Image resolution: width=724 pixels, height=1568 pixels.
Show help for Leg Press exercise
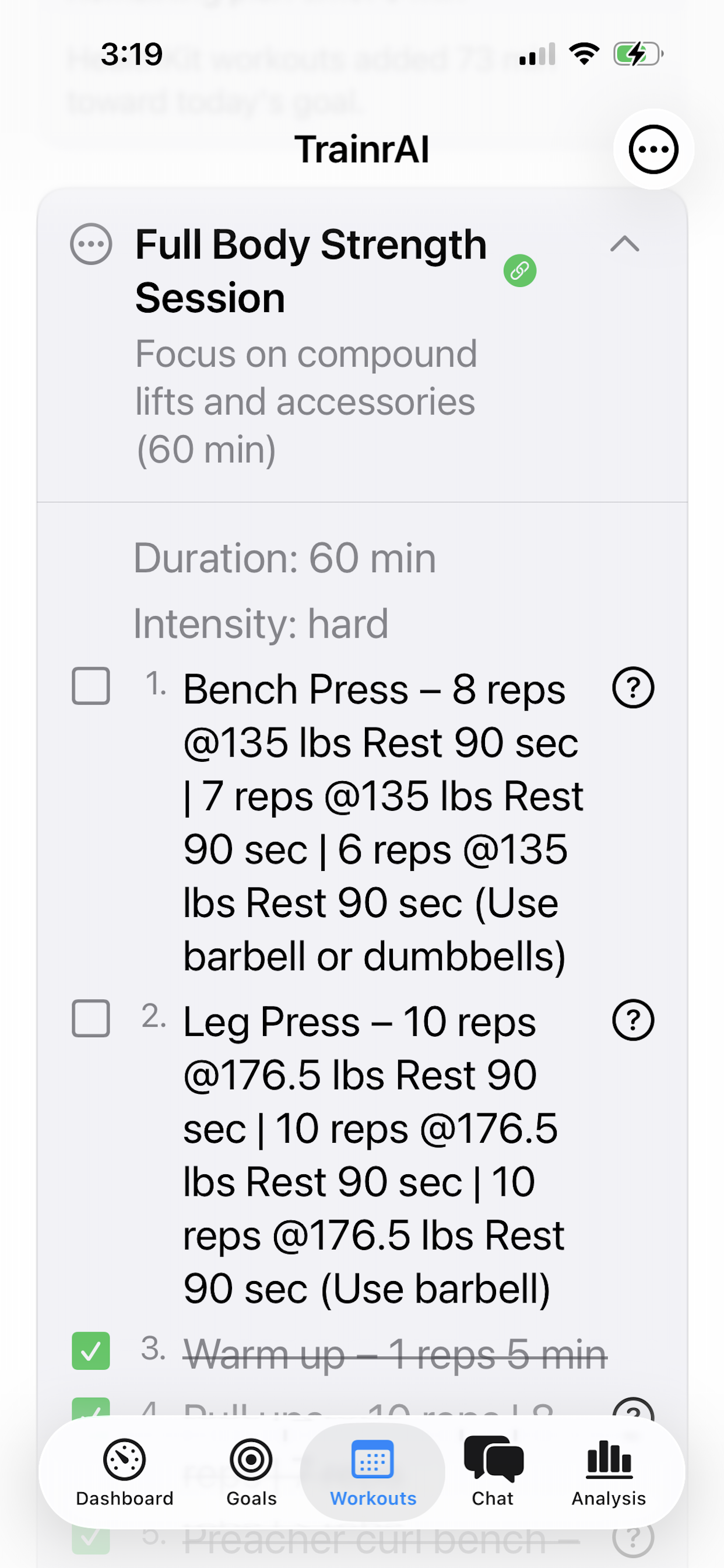point(632,1020)
